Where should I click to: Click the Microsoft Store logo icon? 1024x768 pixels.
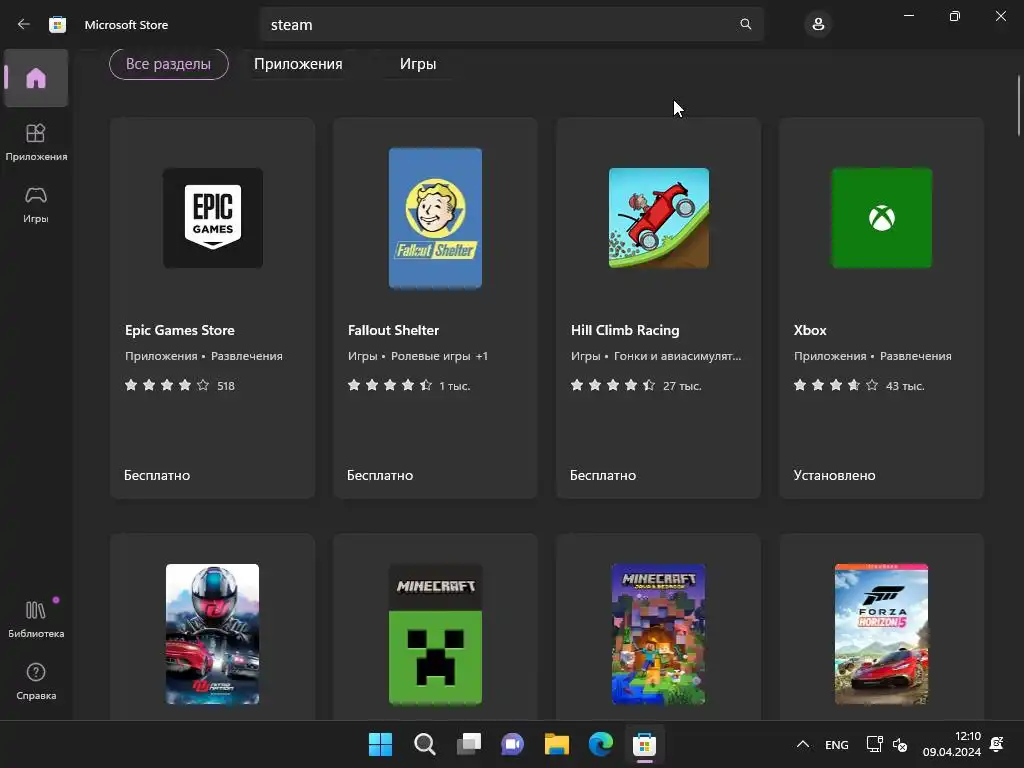(x=57, y=25)
